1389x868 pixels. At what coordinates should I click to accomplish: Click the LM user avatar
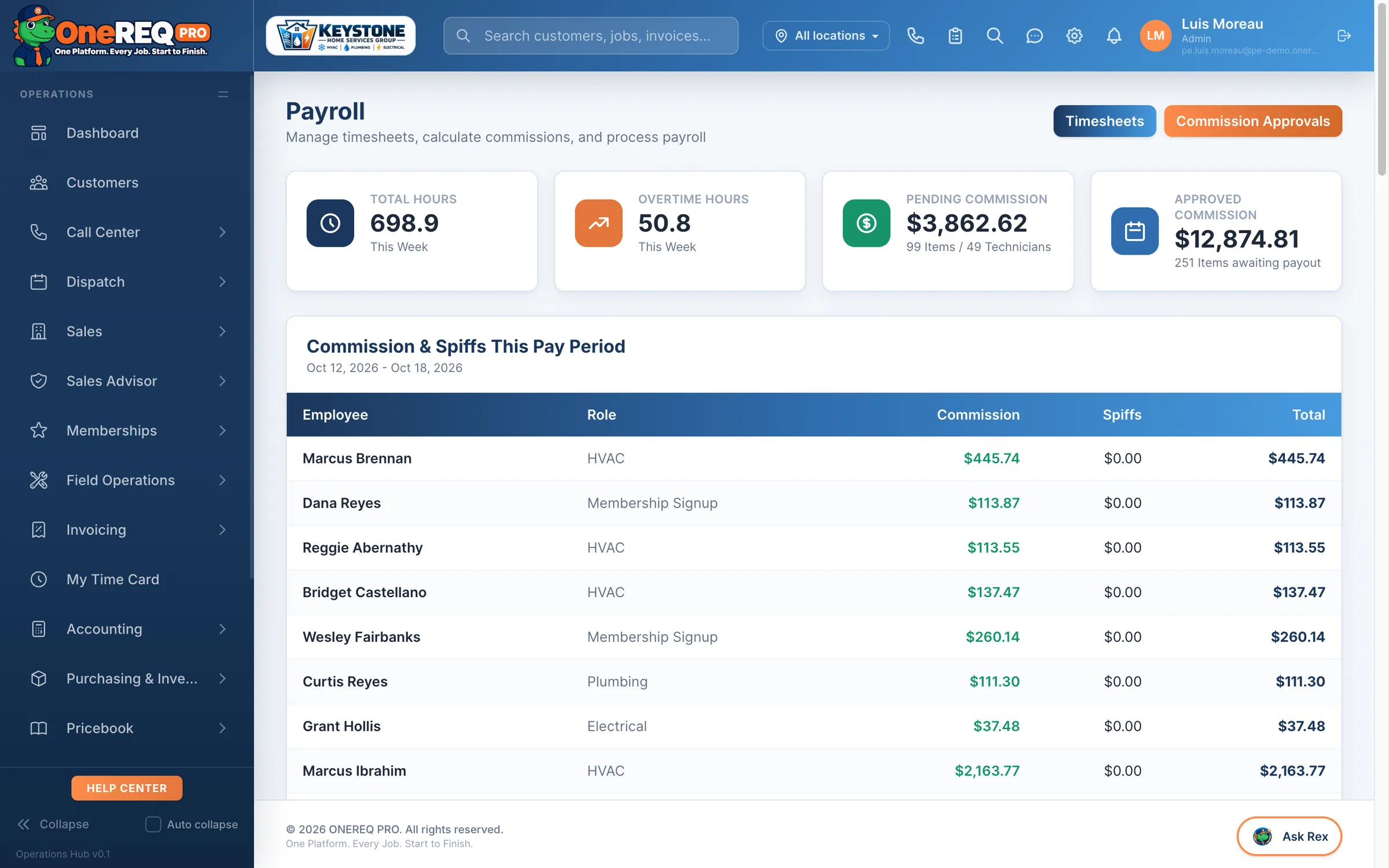coord(1155,36)
